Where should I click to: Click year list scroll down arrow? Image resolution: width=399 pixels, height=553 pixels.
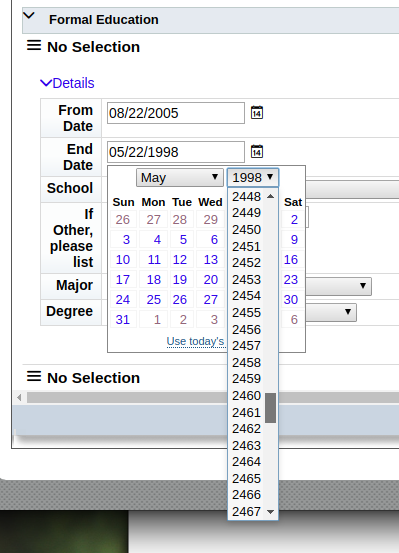pos(271,512)
